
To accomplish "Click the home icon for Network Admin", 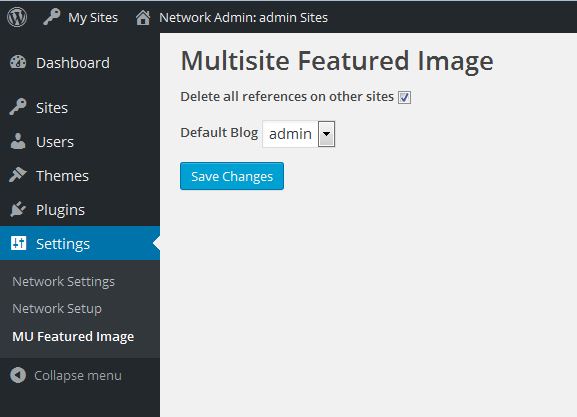I will 143,17.
